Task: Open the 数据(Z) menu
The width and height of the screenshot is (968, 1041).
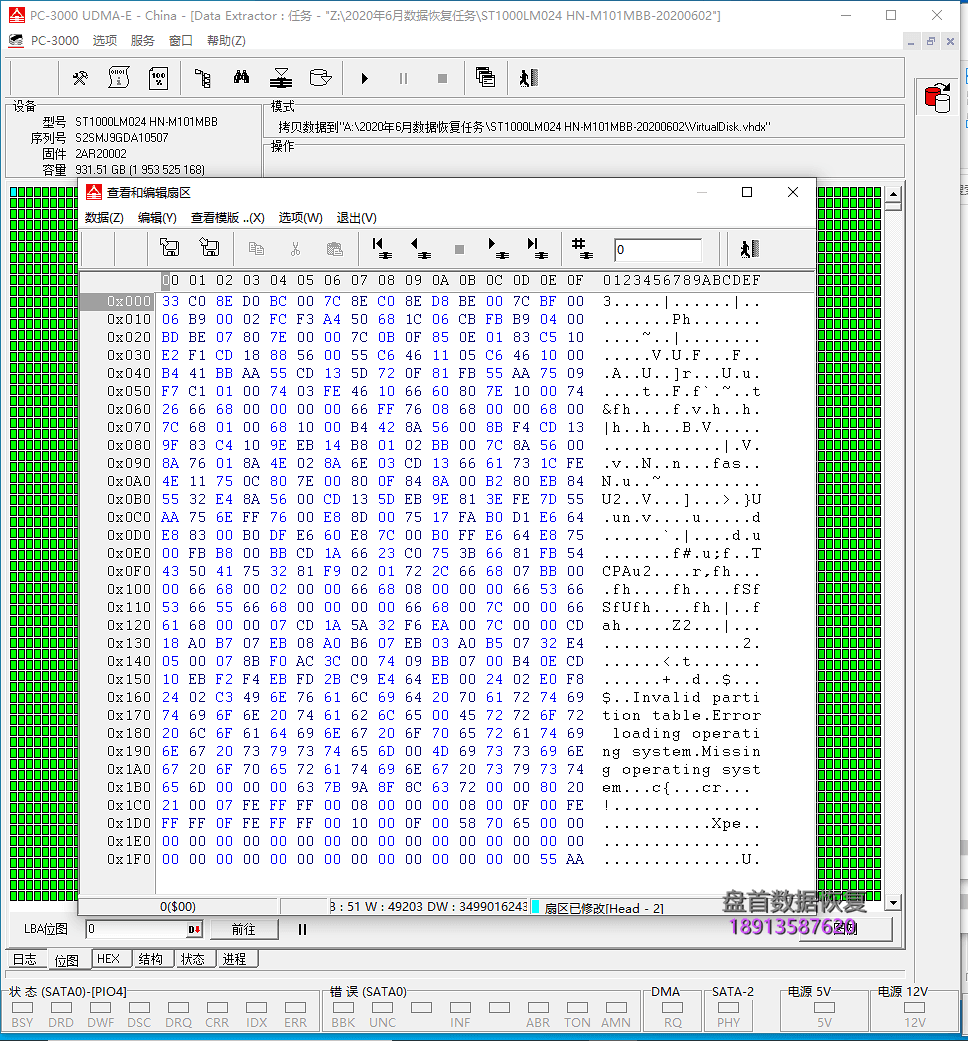Action: tap(104, 218)
